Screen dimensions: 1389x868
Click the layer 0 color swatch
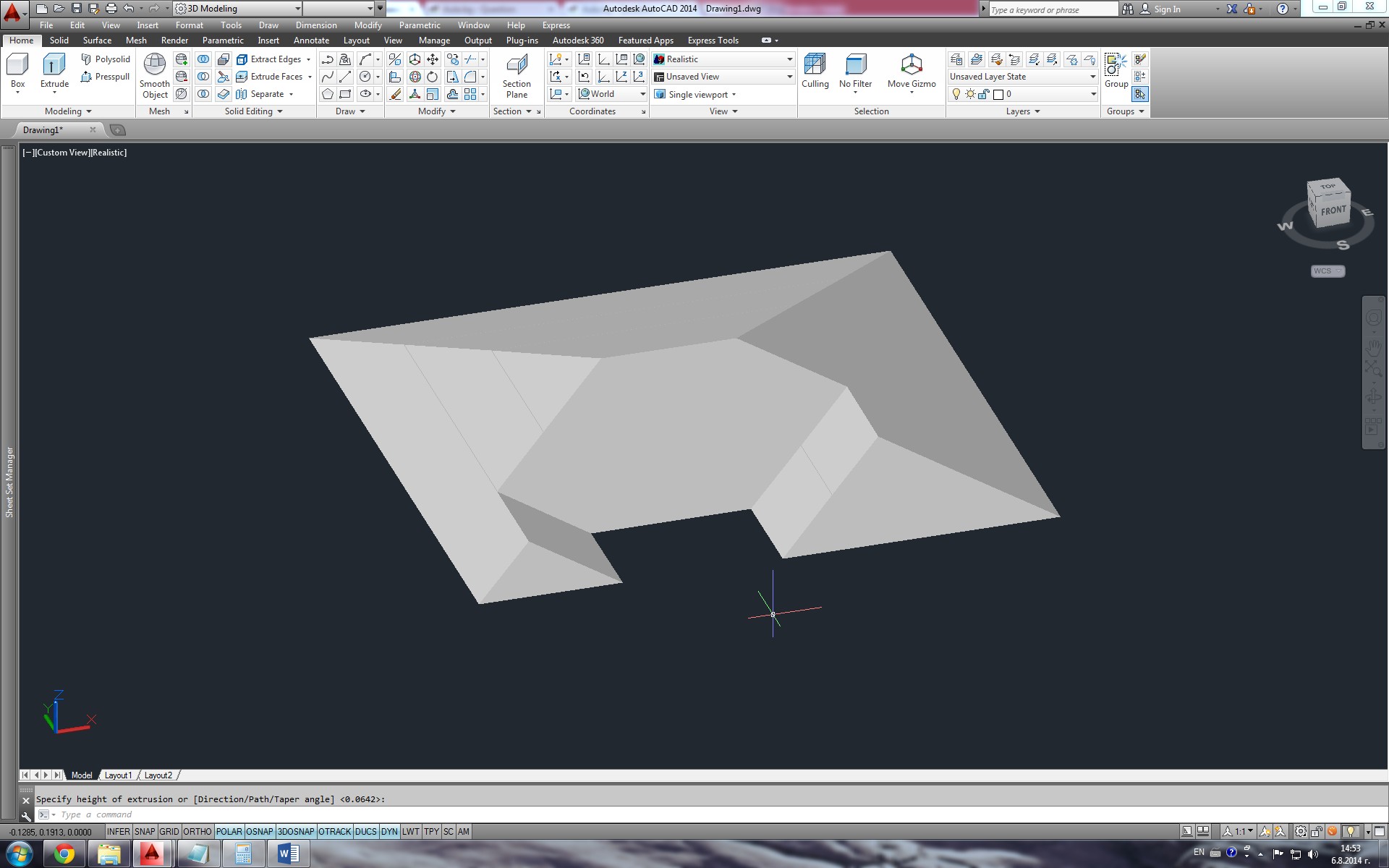(x=998, y=95)
